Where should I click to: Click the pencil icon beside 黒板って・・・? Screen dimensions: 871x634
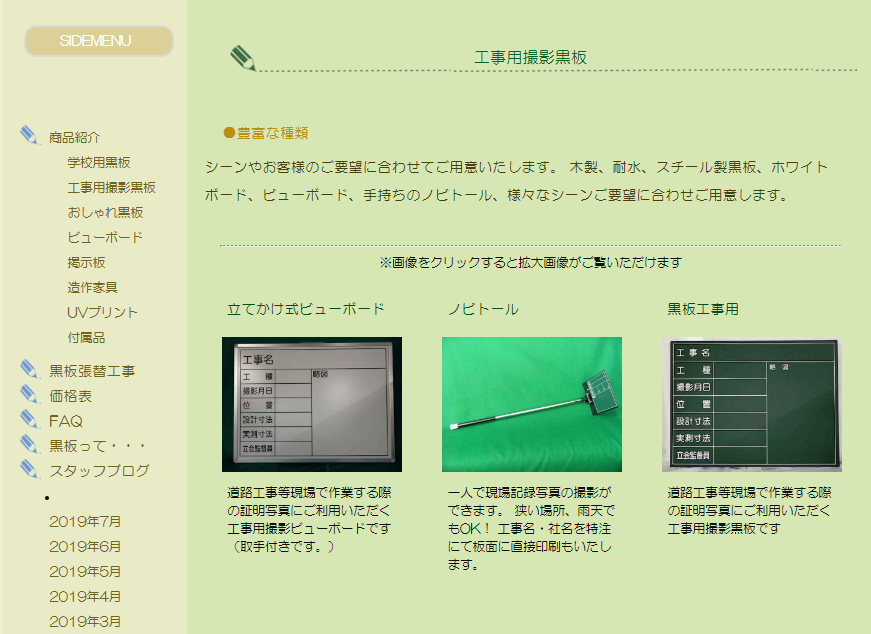point(29,444)
